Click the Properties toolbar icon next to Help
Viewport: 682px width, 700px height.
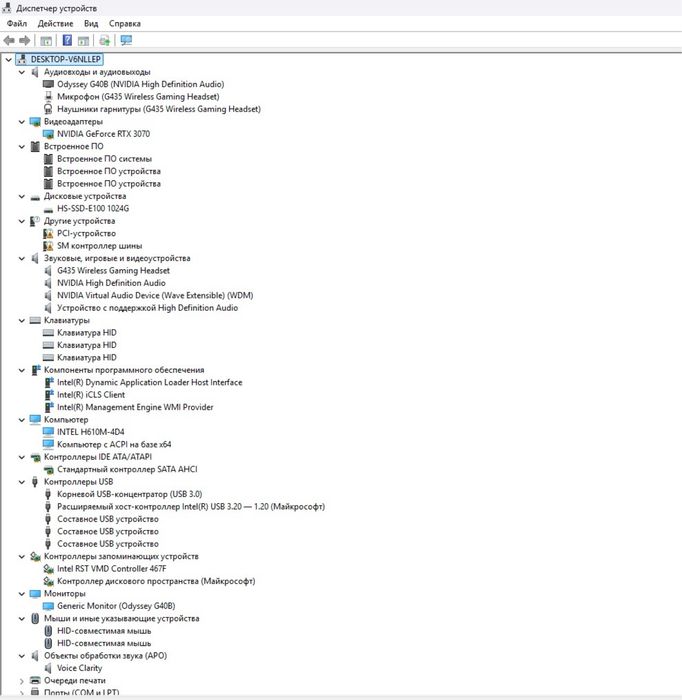[x=83, y=41]
